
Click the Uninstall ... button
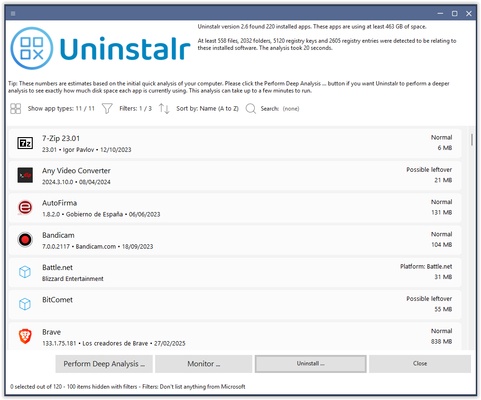tap(311, 364)
